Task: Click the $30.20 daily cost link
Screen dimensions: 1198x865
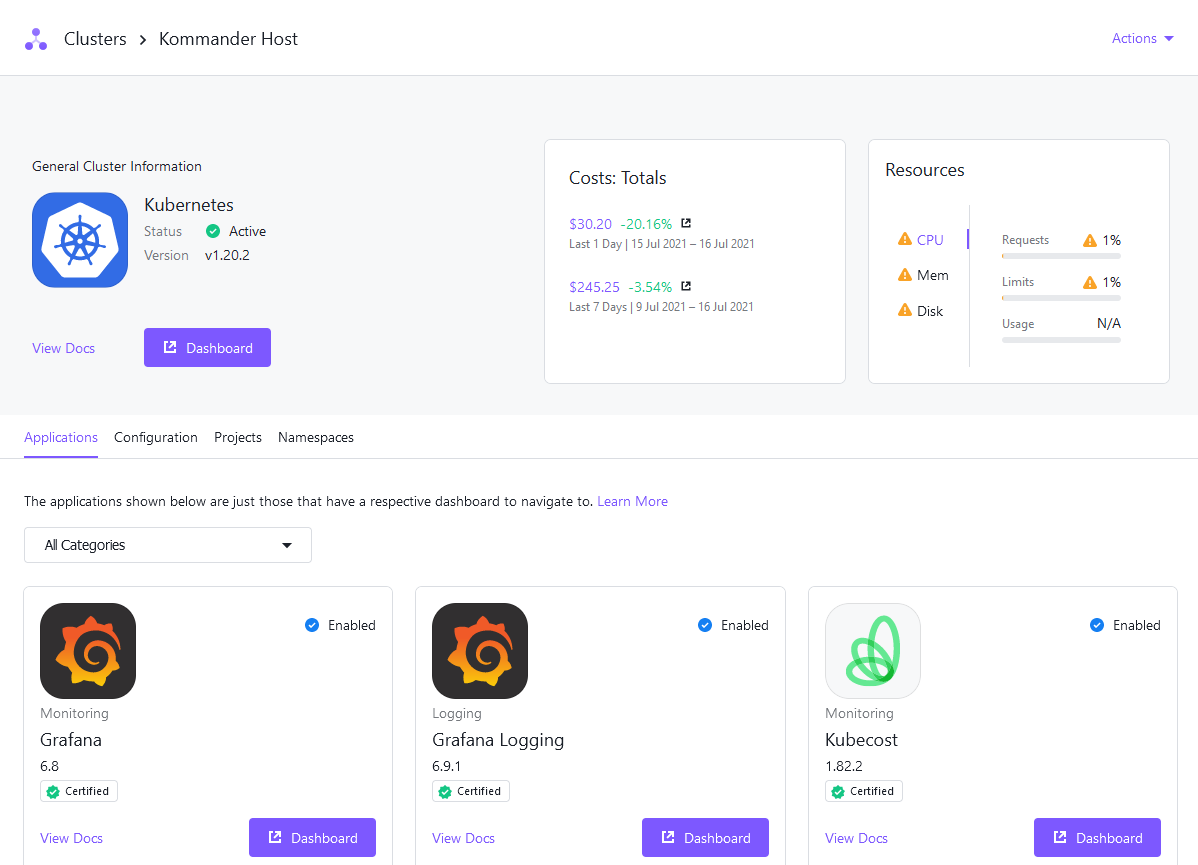Action: pos(591,224)
